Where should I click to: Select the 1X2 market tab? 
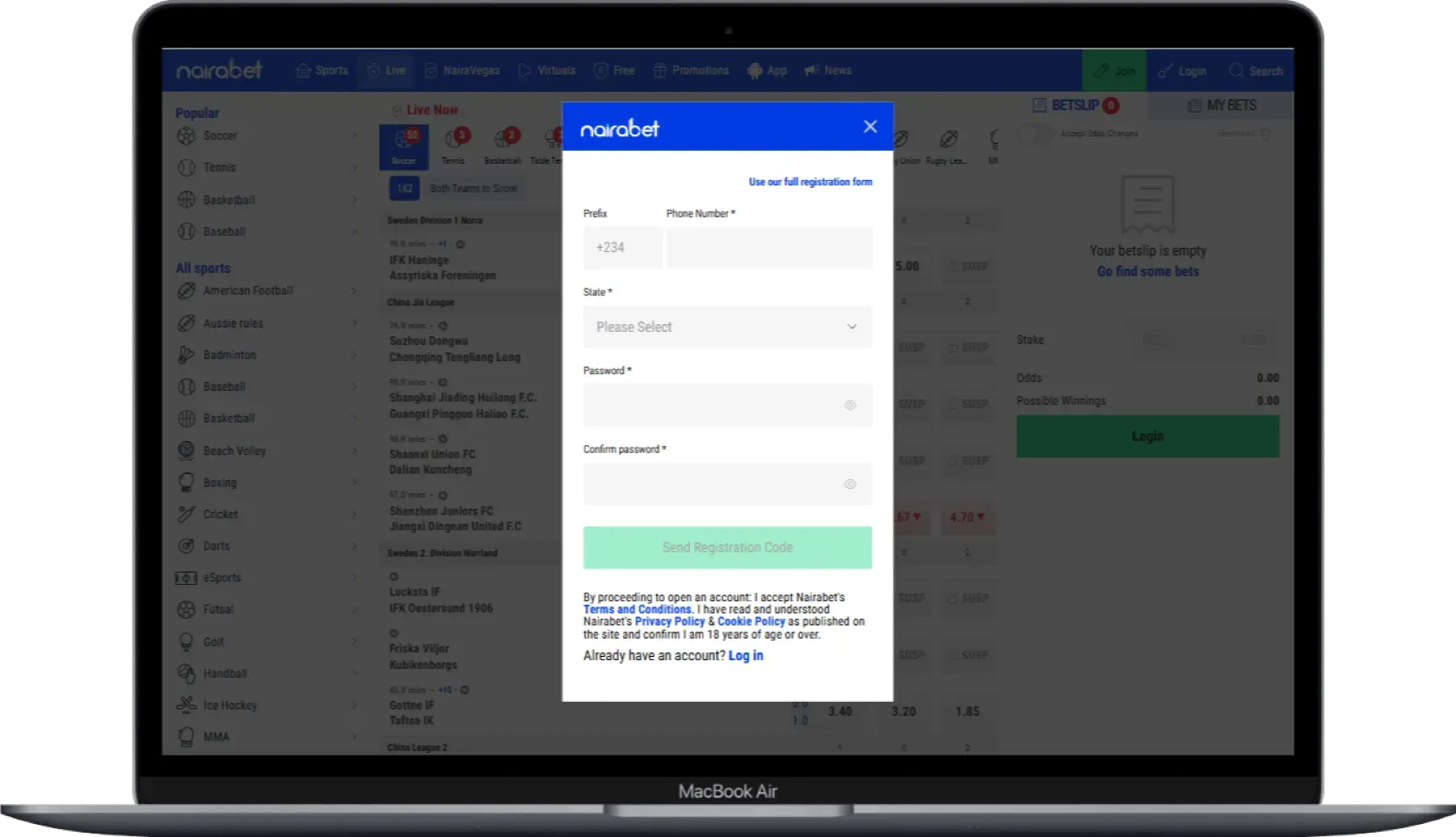tap(405, 188)
